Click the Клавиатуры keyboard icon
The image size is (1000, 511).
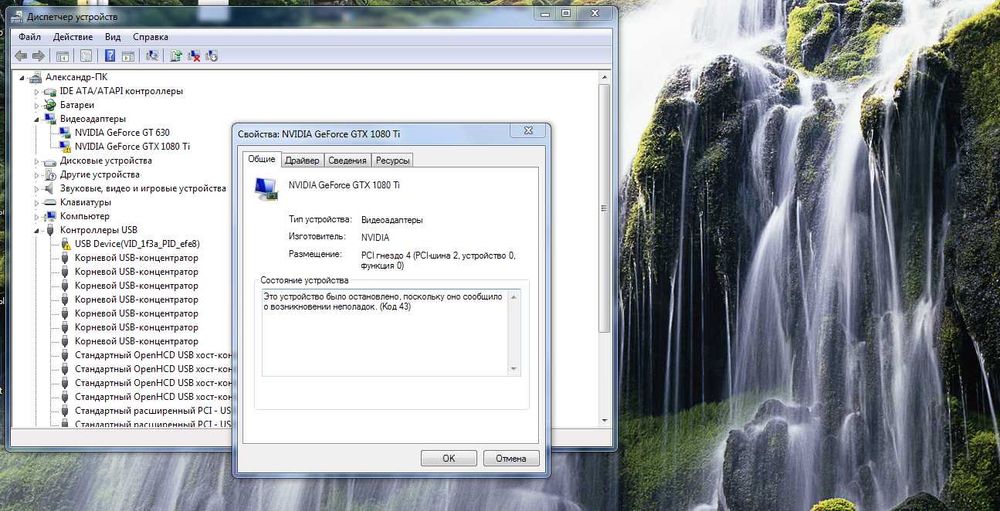pyautogui.click(x=50, y=202)
